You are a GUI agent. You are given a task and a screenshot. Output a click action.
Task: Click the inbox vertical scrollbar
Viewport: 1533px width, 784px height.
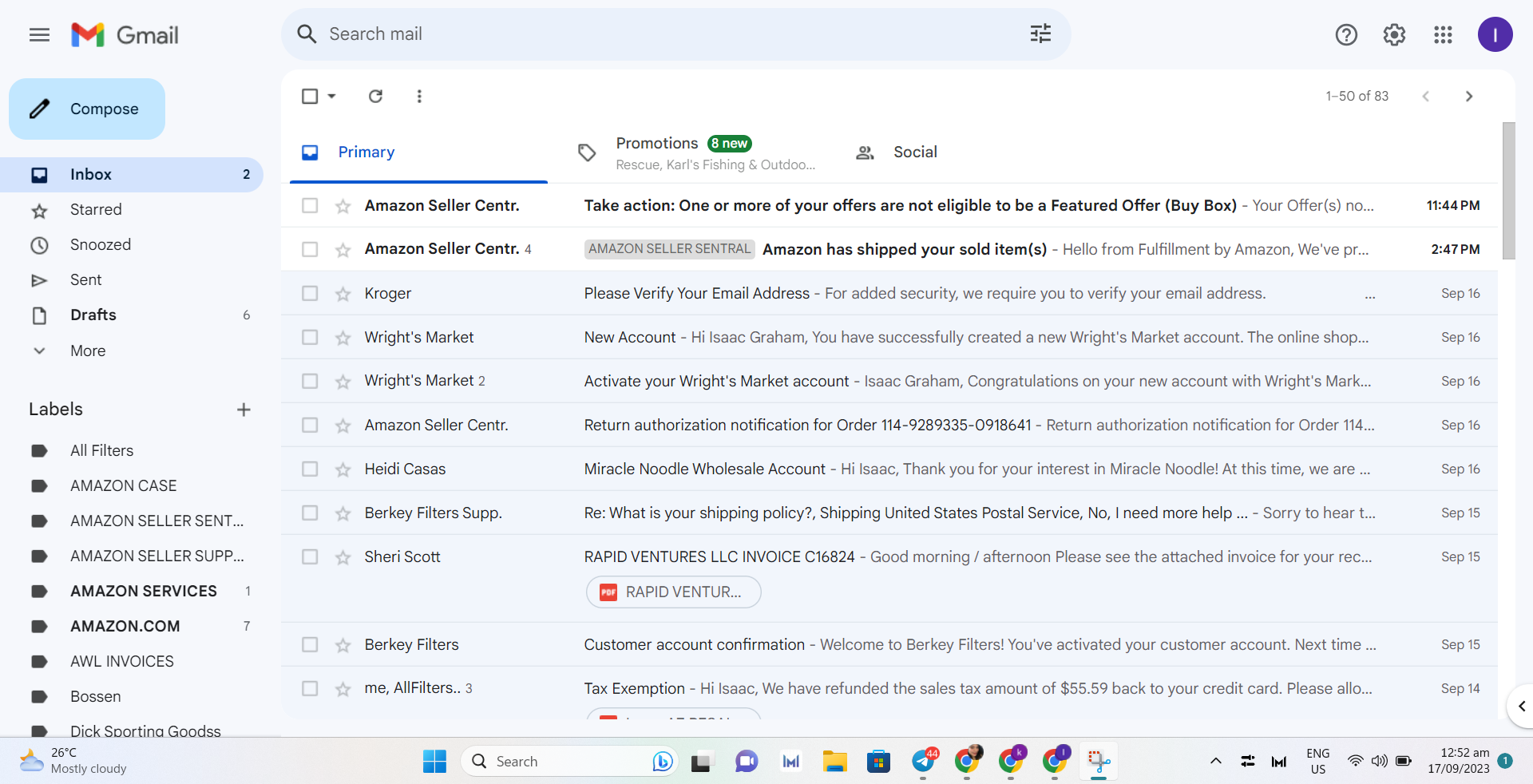click(1508, 191)
